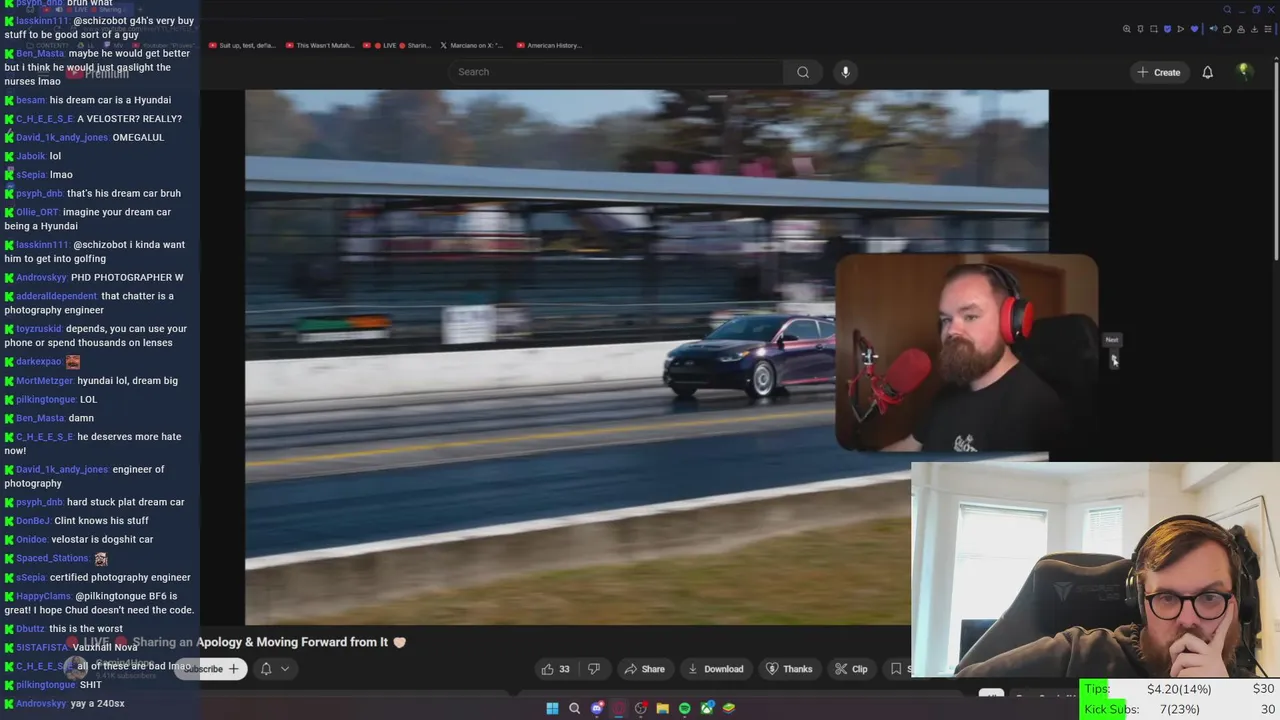Click the YouTube search field
1280x720 pixels.
615,72
